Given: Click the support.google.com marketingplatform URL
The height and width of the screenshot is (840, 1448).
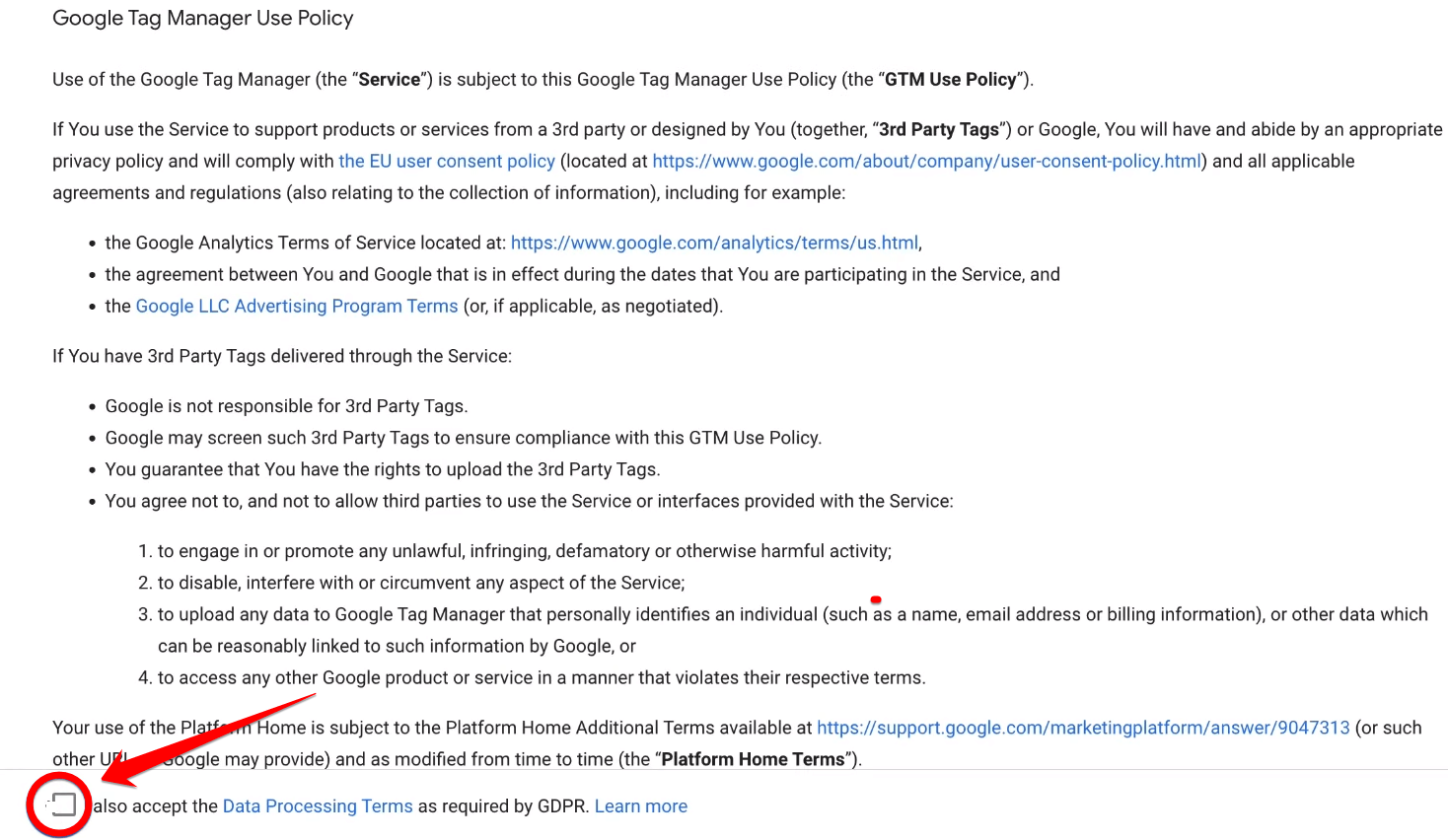Looking at the screenshot, I should (1082, 729).
